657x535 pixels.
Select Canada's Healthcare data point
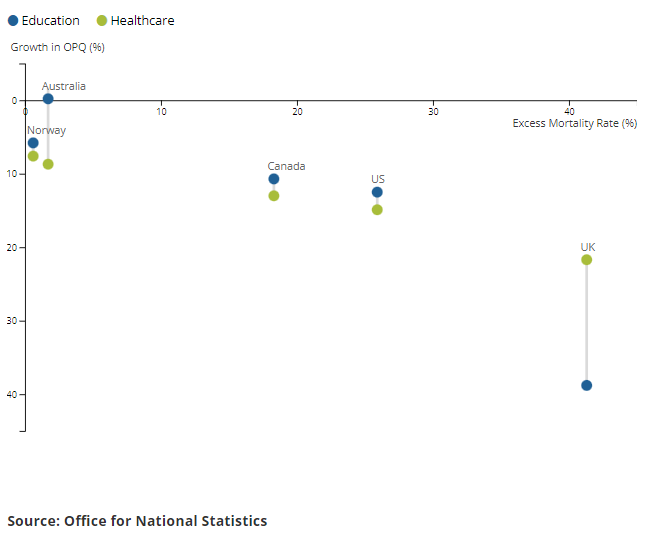[274, 196]
